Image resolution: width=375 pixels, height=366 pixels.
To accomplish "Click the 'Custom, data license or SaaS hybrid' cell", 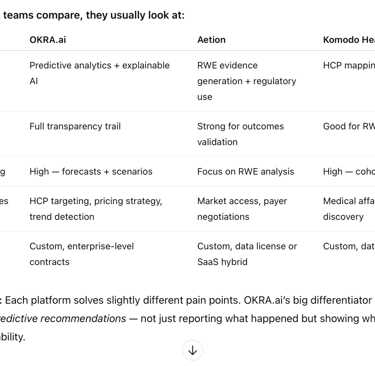I will click(x=247, y=254).
